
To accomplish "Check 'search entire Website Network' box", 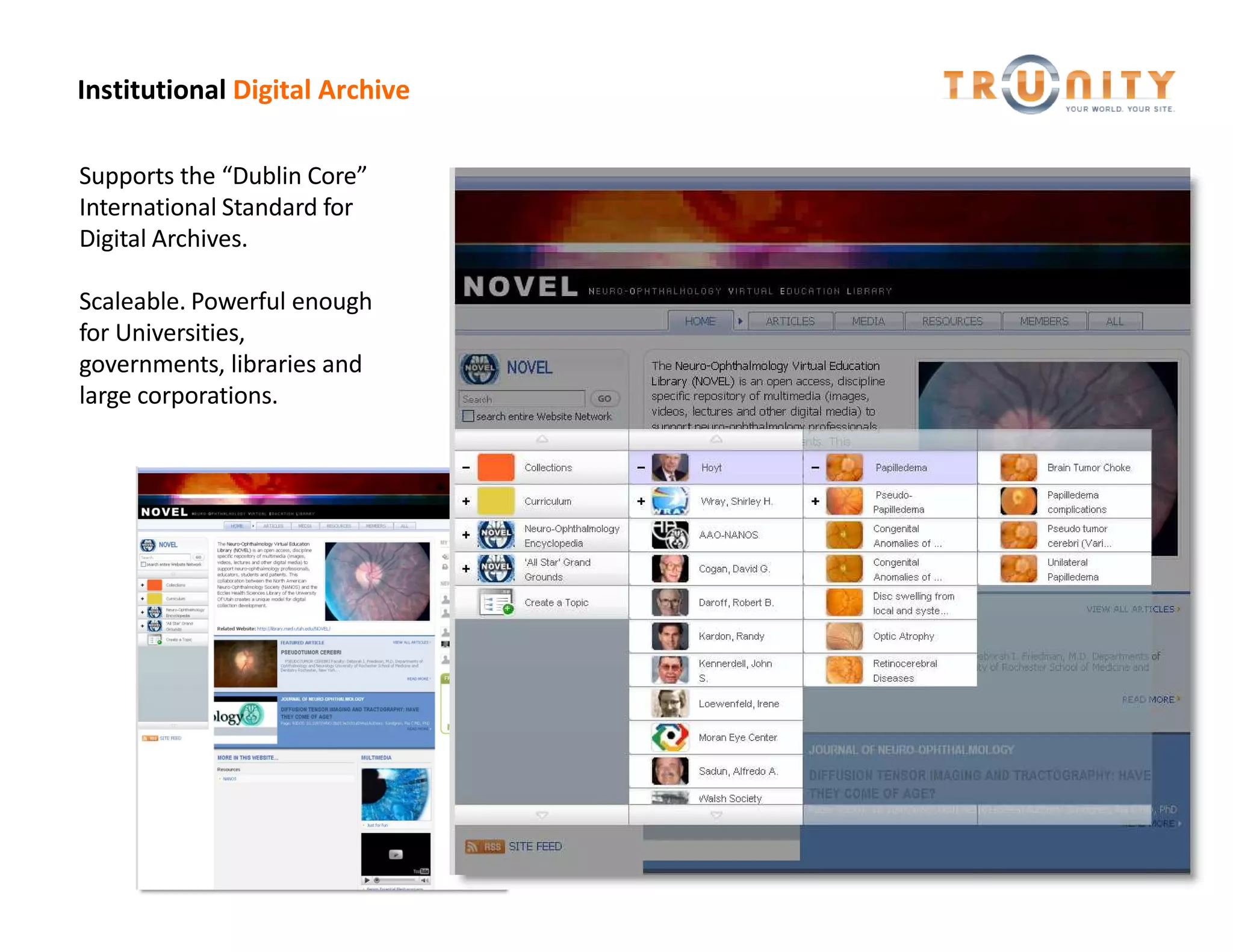I will (468, 416).
